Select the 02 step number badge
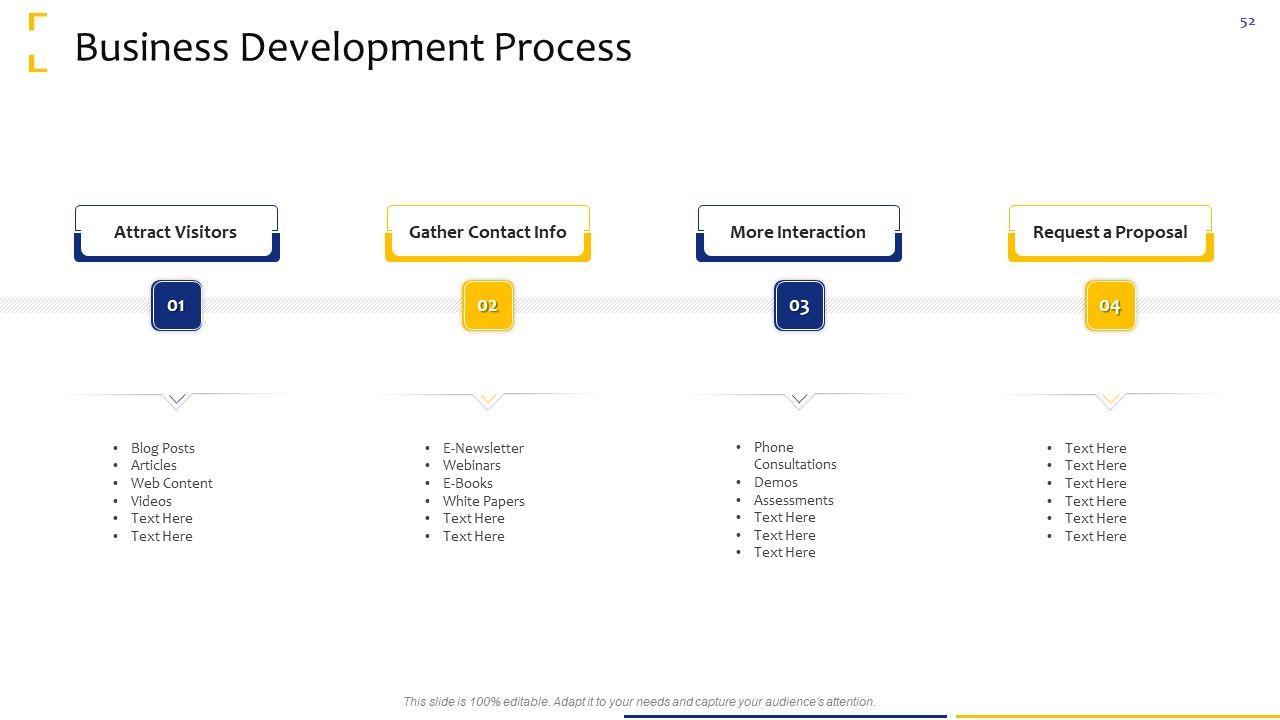1280x720 pixels. point(488,305)
